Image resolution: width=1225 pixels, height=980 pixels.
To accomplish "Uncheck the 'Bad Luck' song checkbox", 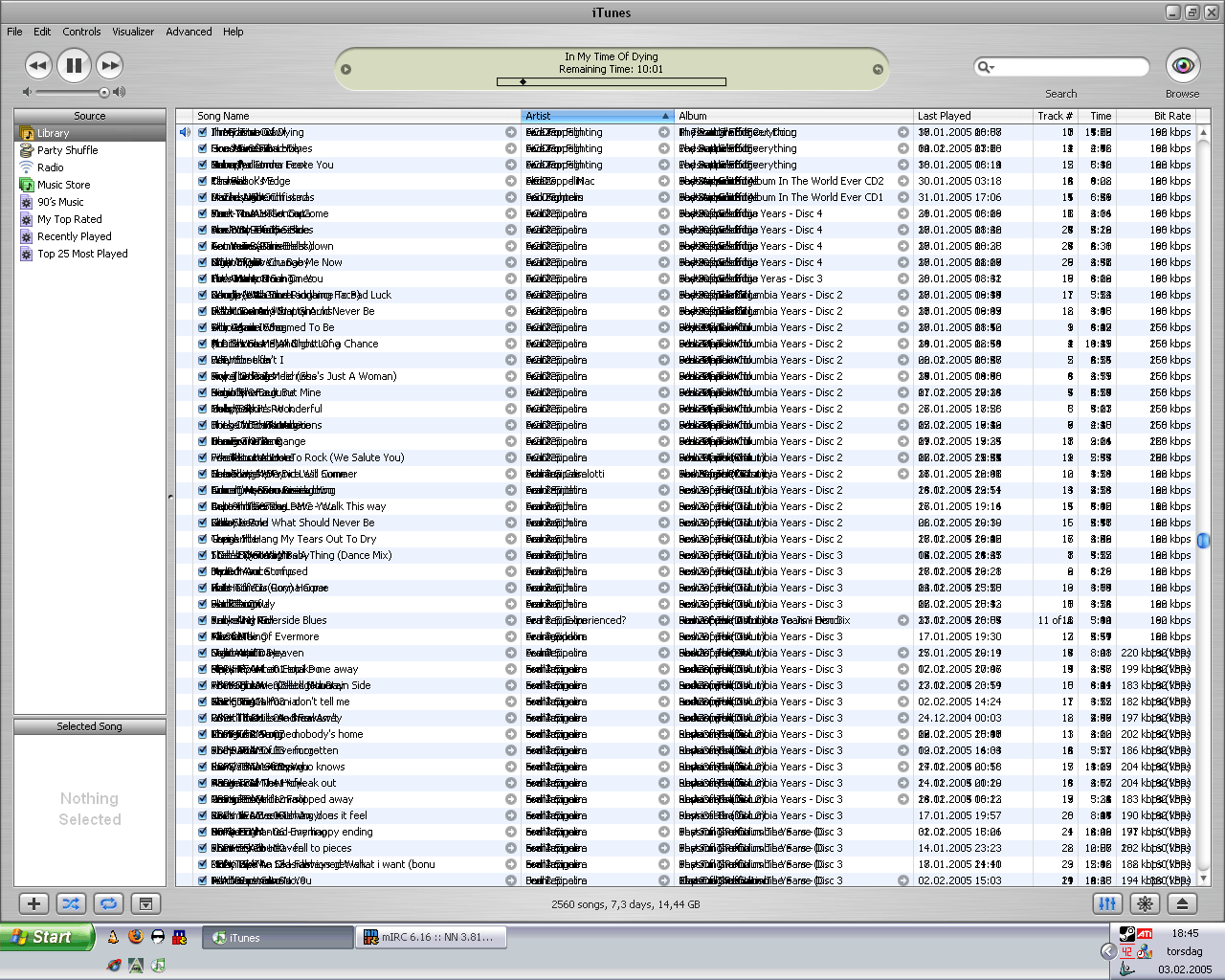I will (x=203, y=295).
